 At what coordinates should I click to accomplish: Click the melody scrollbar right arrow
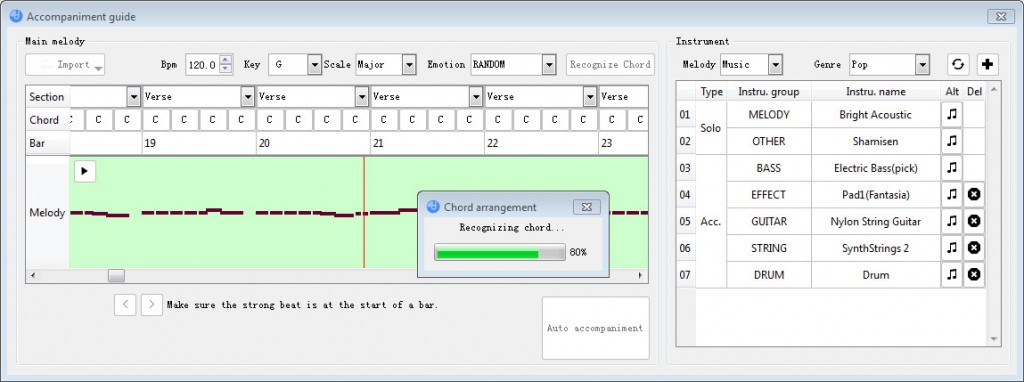641,276
